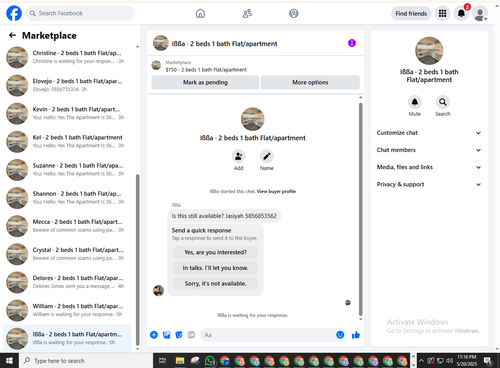Expand the Customize chat section
The width and height of the screenshot is (500, 368).
(429, 133)
